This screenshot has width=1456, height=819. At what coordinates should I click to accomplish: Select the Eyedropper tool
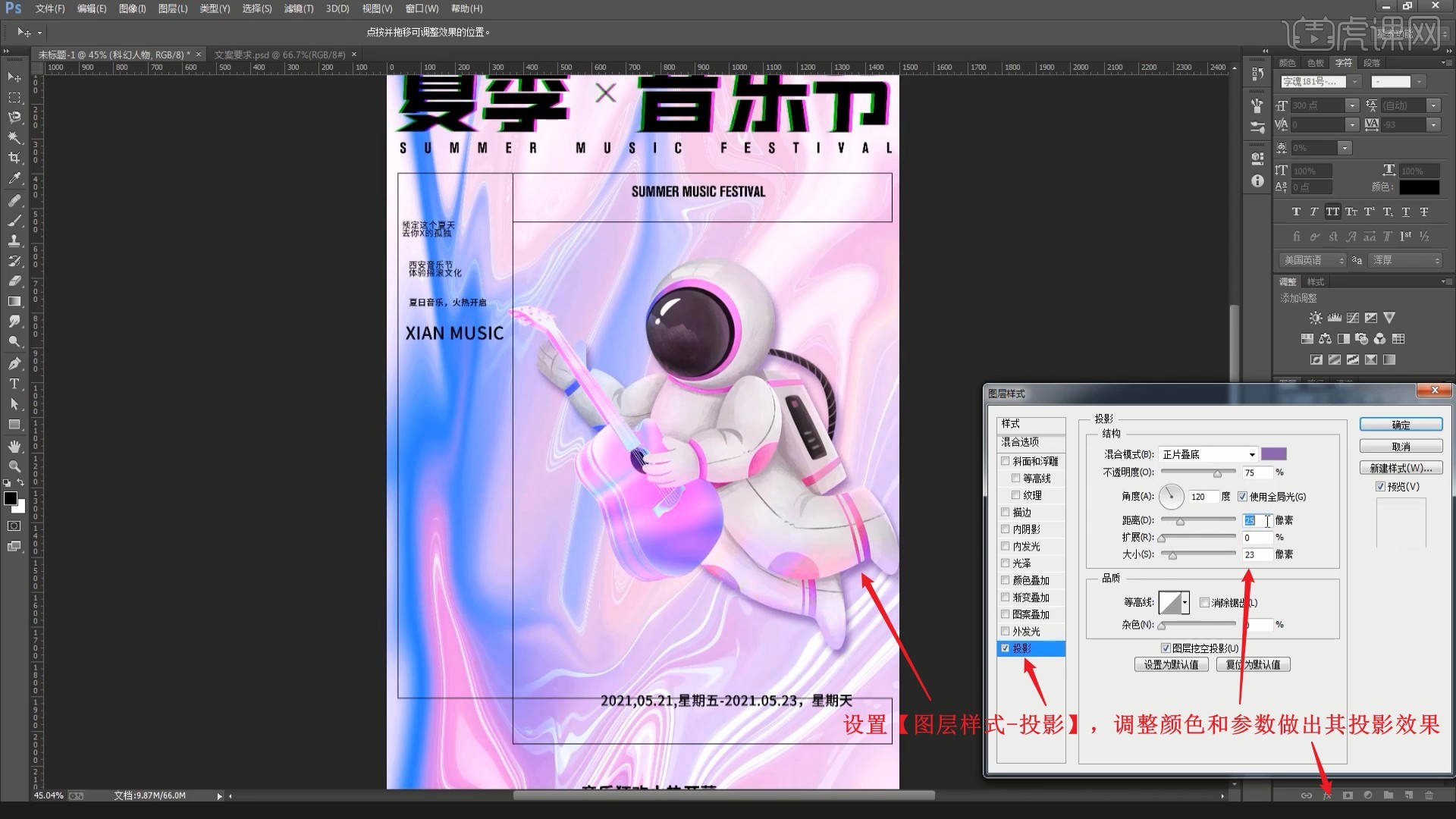[x=14, y=178]
